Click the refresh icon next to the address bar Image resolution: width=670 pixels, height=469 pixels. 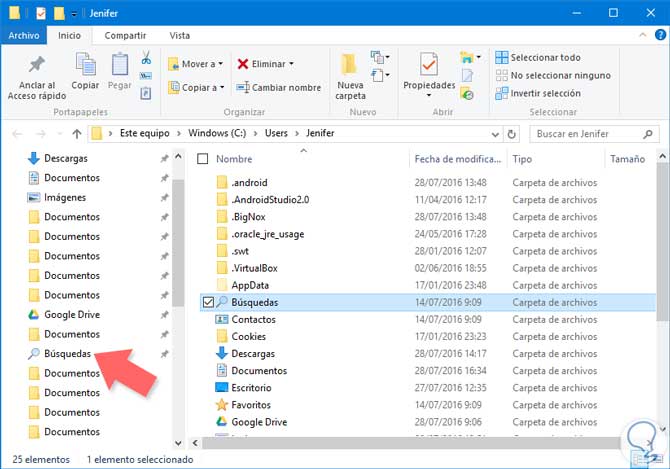point(511,134)
